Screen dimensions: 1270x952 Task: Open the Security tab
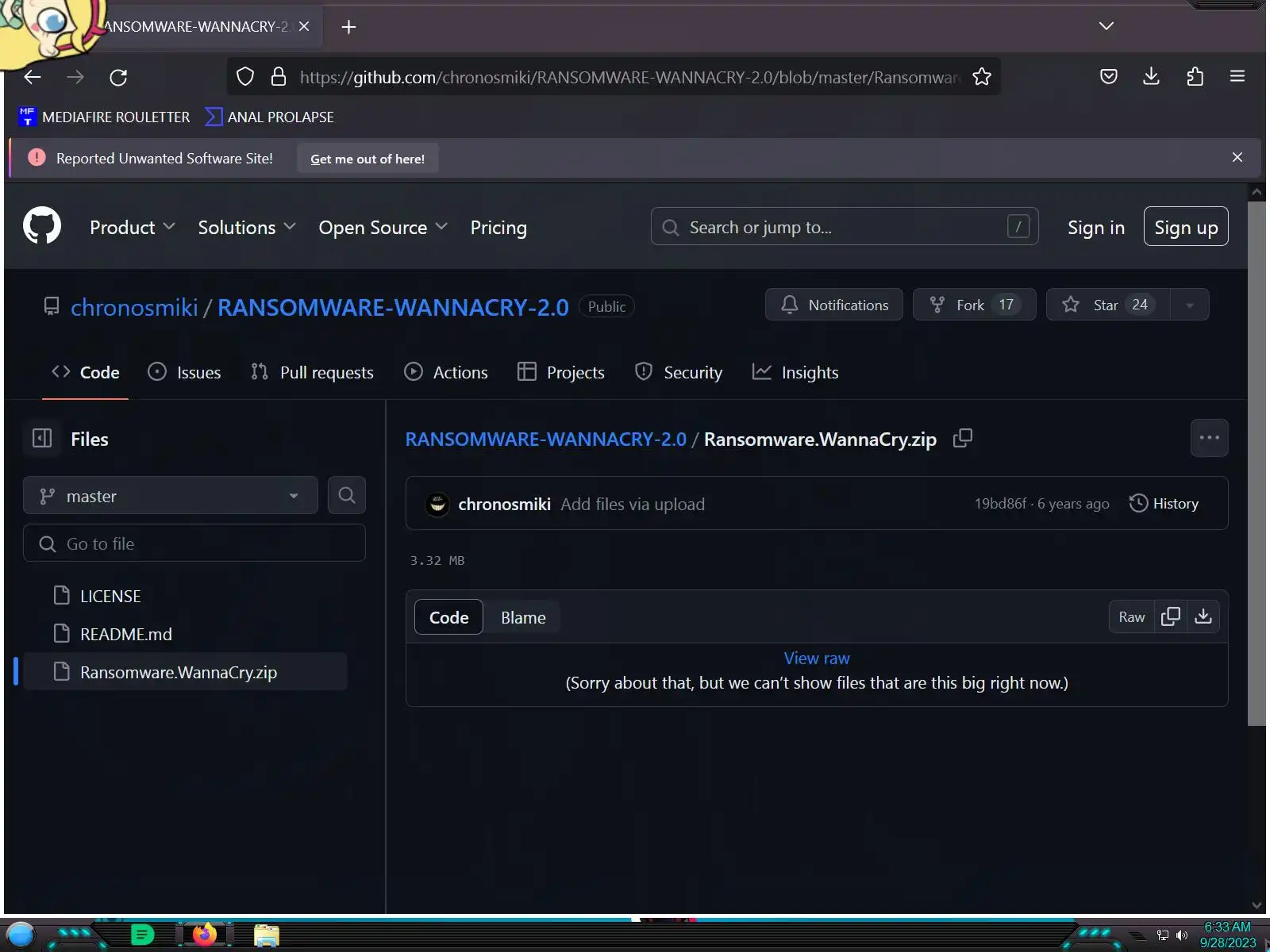tap(679, 372)
